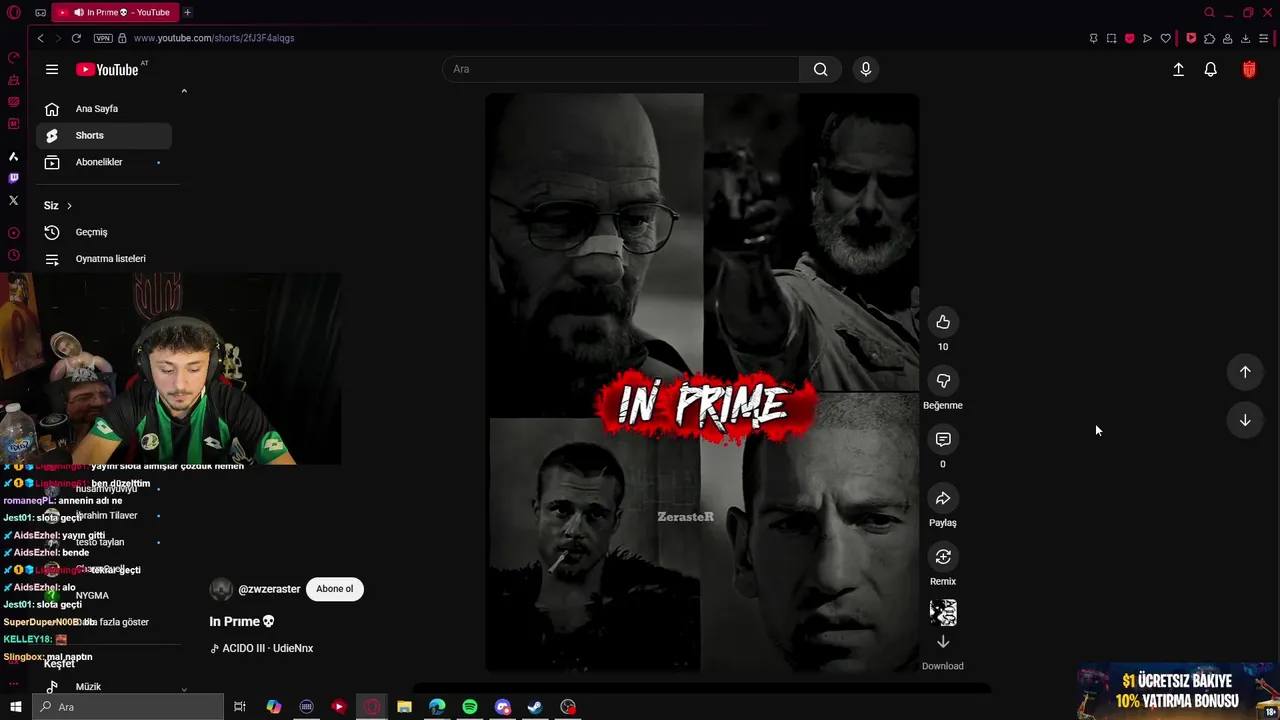This screenshot has height=720, width=1280.
Task: Click the Windows taskbar Ara search box
Action: [x=128, y=707]
